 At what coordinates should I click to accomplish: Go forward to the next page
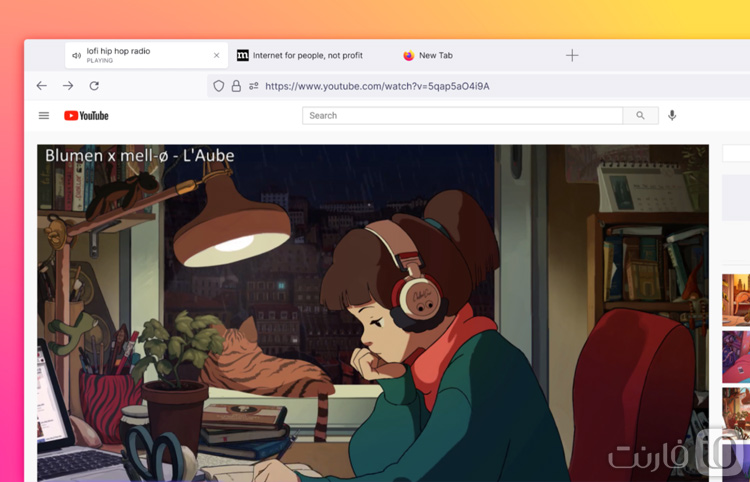(x=68, y=86)
